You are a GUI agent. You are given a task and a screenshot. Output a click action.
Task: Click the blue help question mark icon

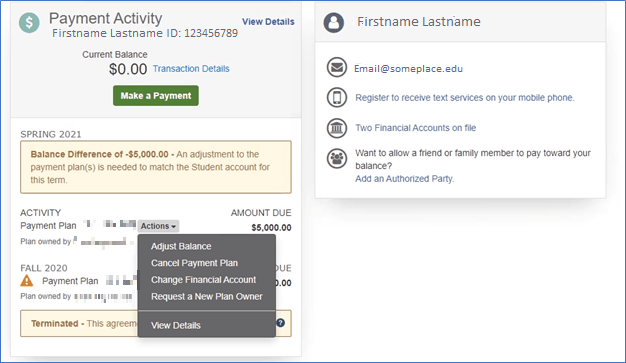[x=281, y=323]
